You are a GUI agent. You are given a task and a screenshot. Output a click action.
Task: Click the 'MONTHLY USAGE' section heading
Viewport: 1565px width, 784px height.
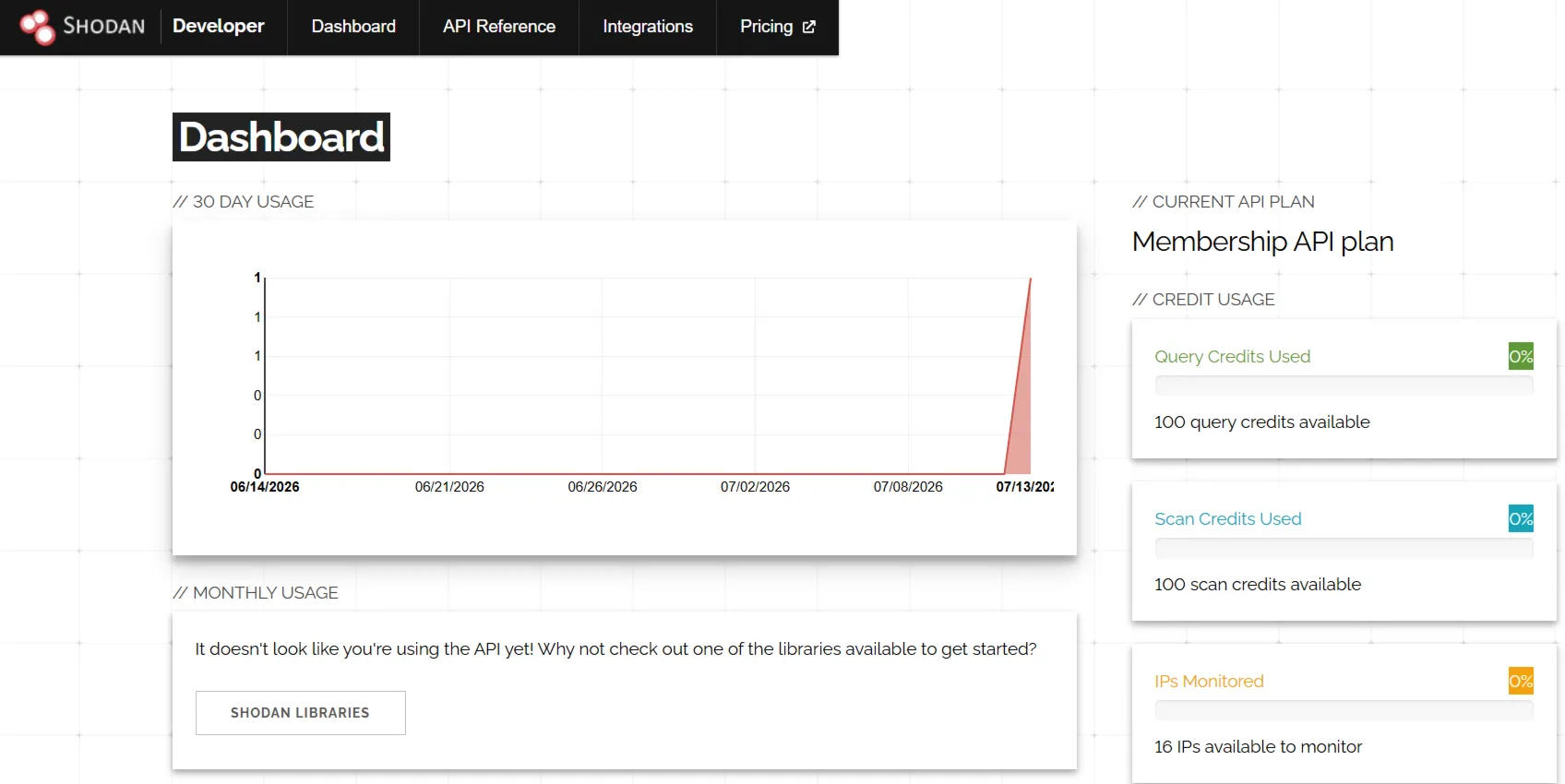pos(256,593)
